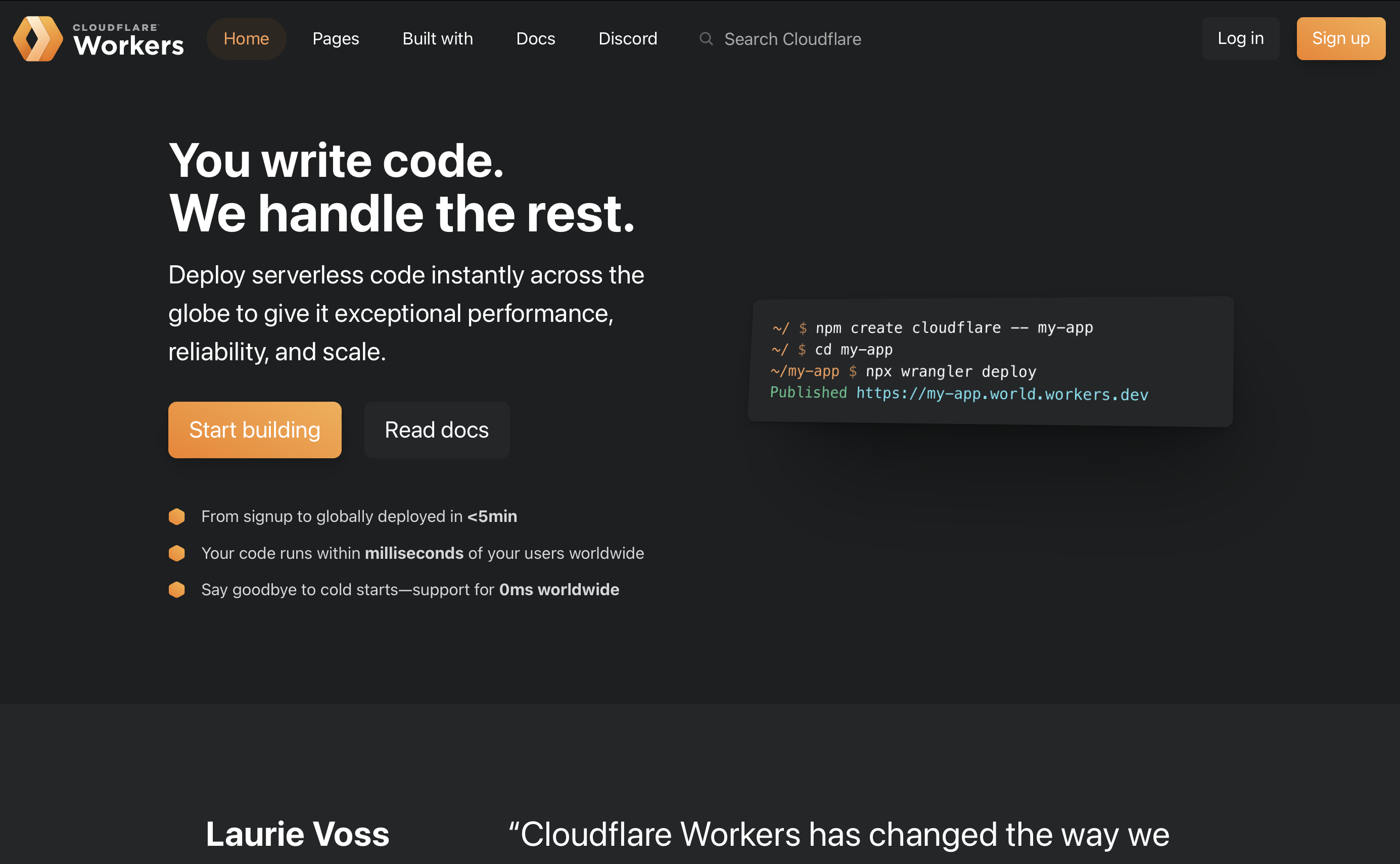The image size is (1400, 864).
Task: Click the '0ms worldwide' bold text
Action: click(x=559, y=589)
